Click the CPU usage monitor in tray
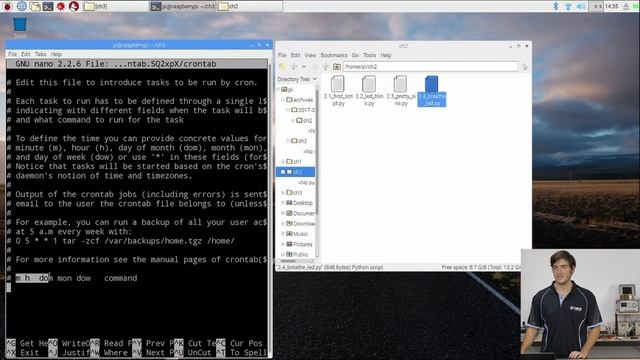The image size is (640, 360). click(596, 6)
